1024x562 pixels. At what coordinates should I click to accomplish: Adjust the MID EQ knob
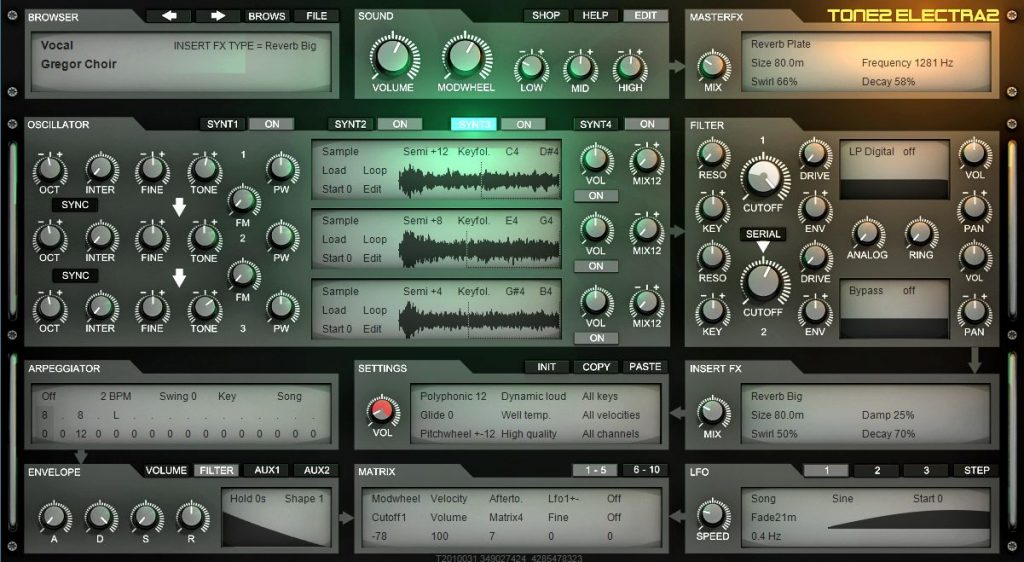[580, 68]
